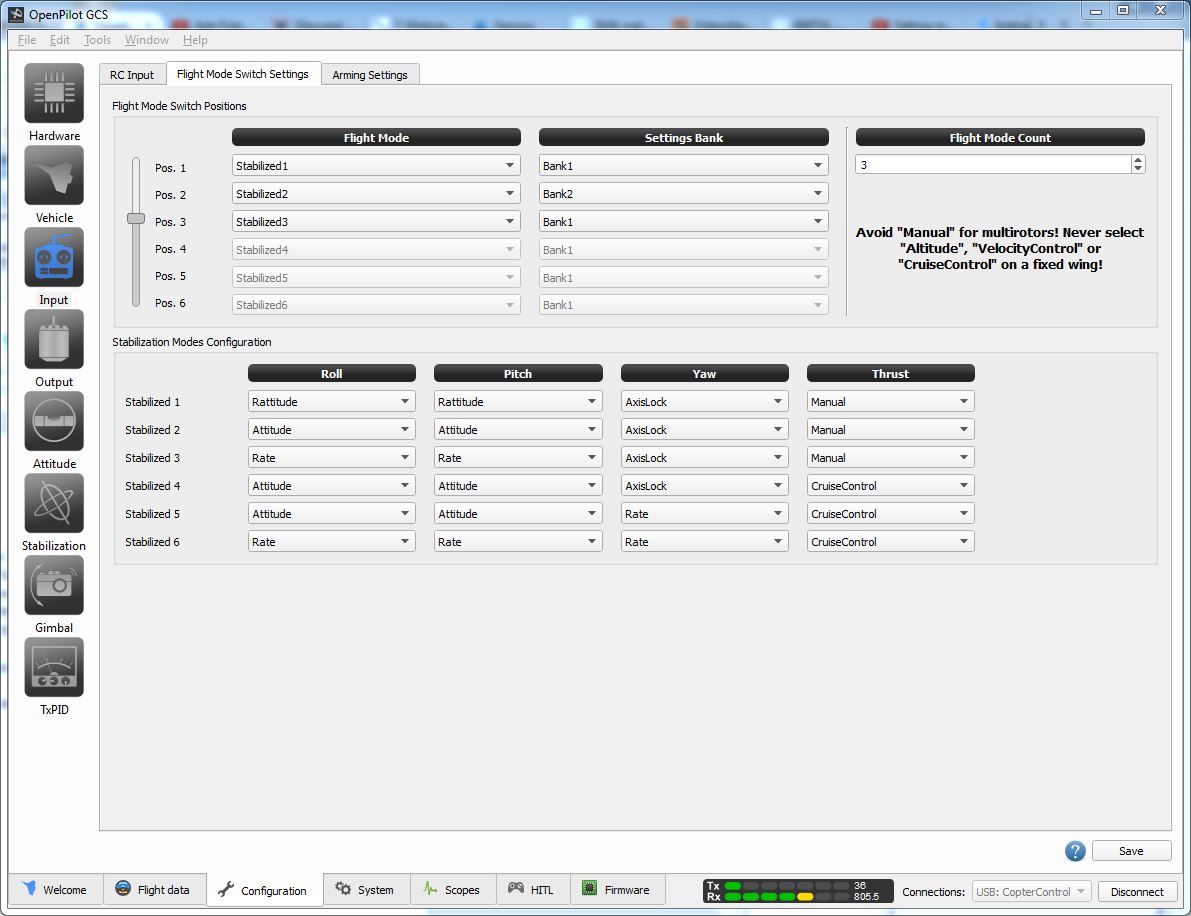Expand the Stabilized 1 Roll dropdown
This screenshot has height=916, width=1191.
click(331, 402)
